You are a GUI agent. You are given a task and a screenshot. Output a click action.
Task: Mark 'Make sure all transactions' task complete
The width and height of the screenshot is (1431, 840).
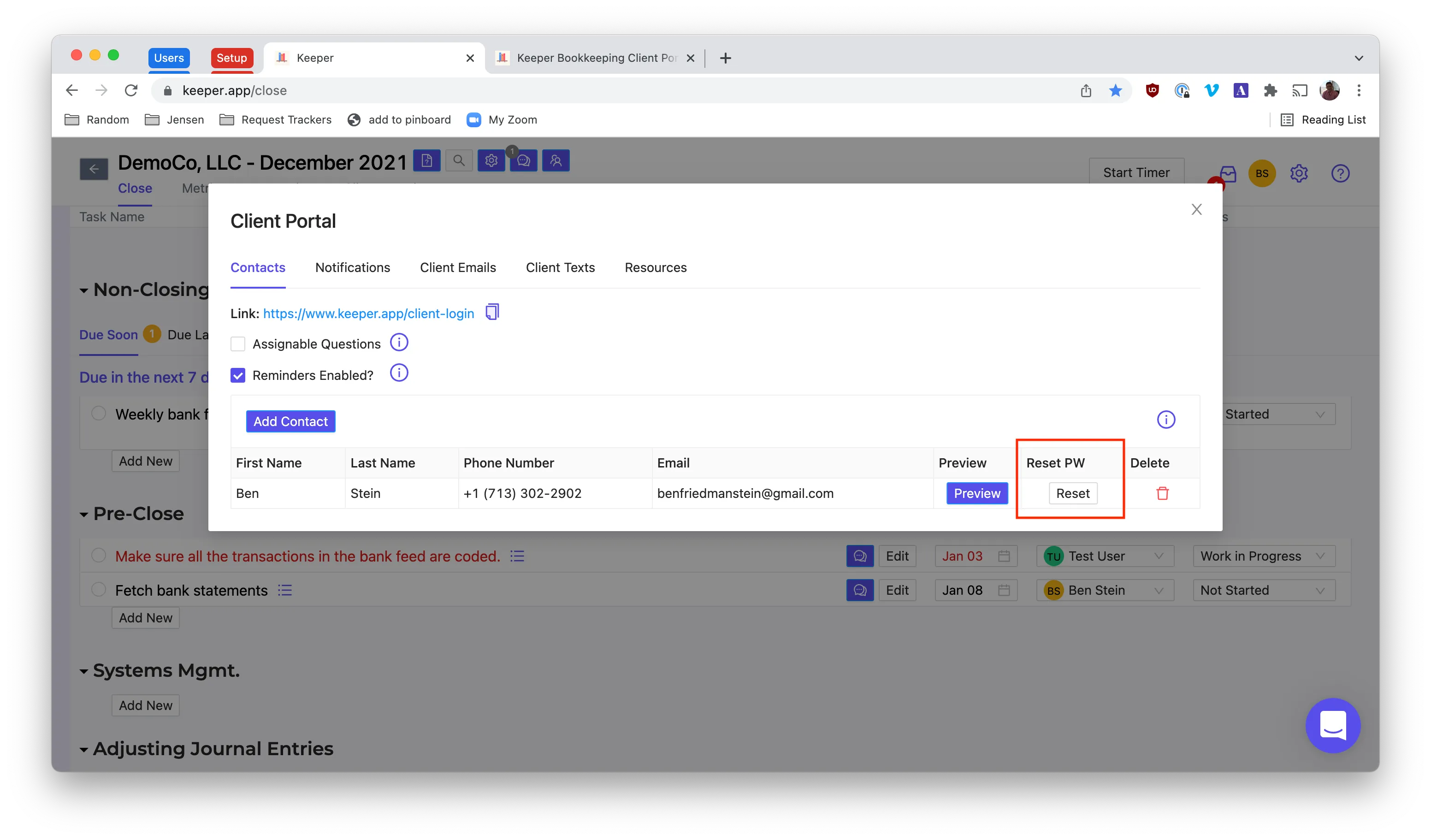(99, 556)
